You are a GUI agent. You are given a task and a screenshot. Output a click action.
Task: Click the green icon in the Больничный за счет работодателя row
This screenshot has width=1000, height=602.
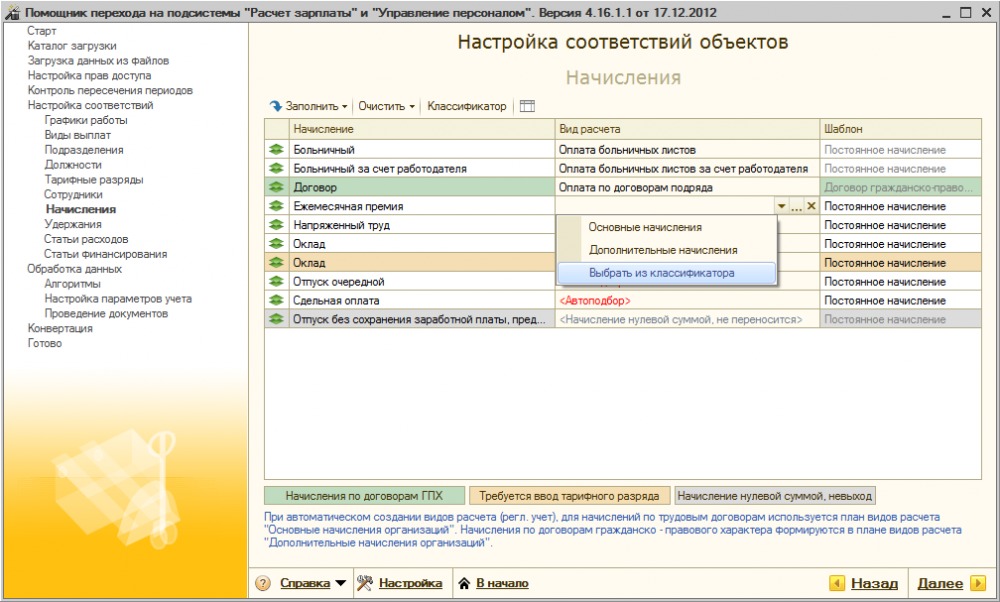tap(276, 168)
